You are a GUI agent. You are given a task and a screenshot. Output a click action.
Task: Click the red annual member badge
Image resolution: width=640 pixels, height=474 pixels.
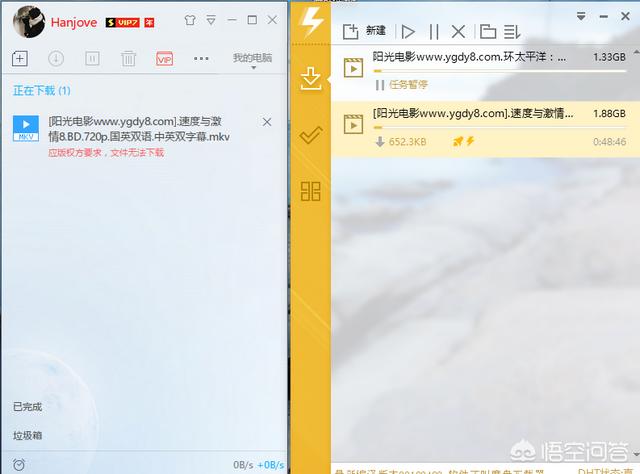coord(149,22)
